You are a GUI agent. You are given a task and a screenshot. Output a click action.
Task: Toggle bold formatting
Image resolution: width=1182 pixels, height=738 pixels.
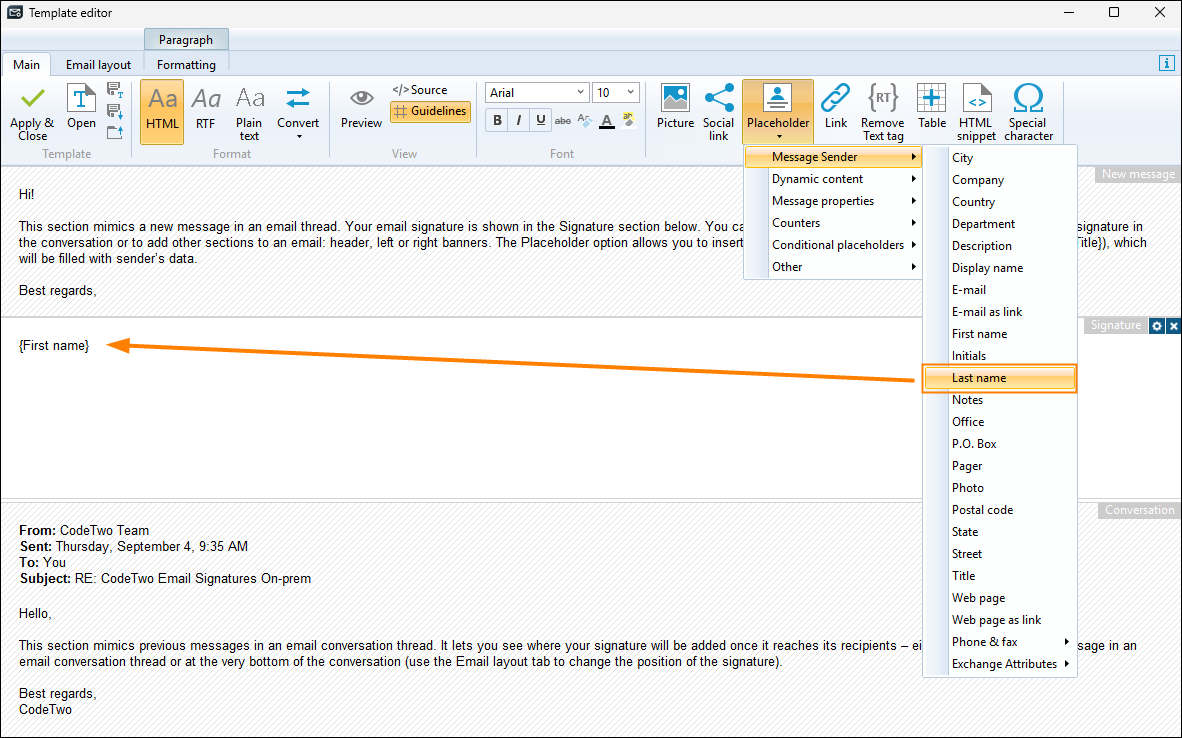tap(497, 121)
